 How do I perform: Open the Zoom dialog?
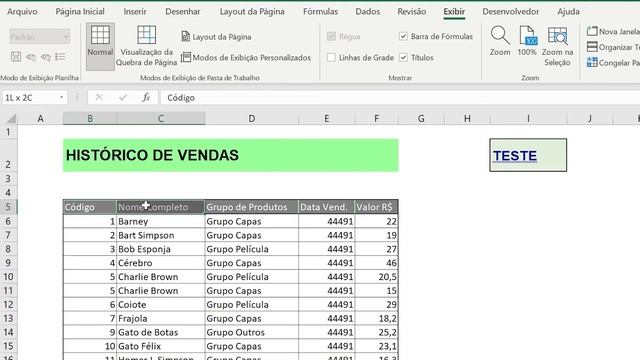tap(500, 41)
